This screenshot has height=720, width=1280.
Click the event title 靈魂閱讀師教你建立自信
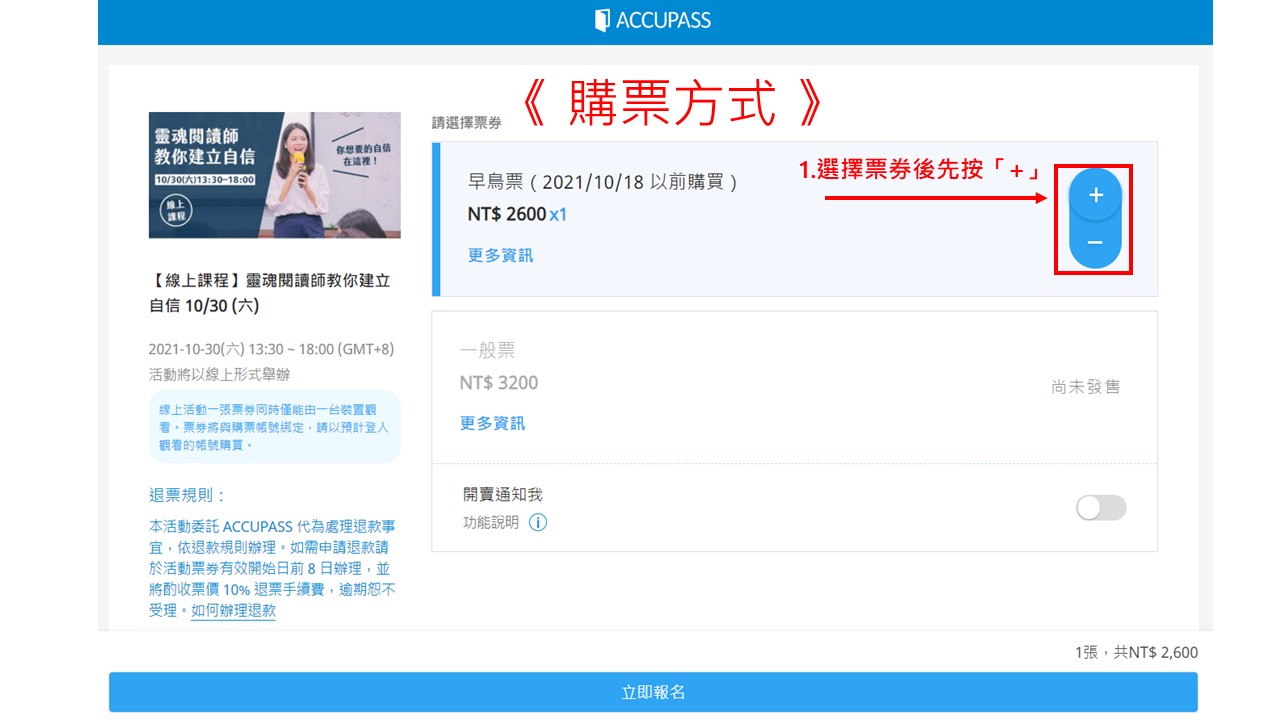coord(269,292)
